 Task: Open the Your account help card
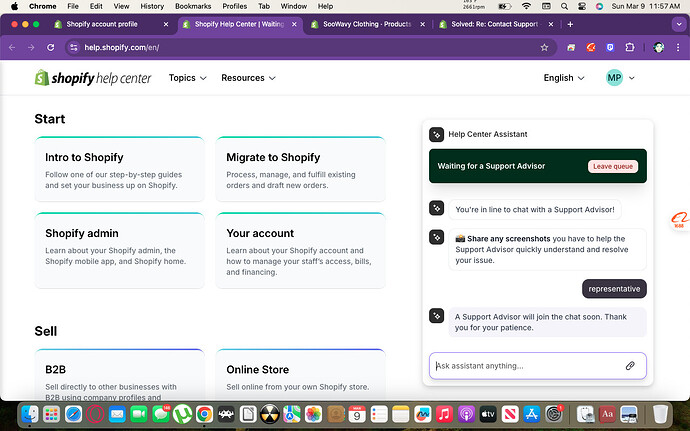pos(301,250)
